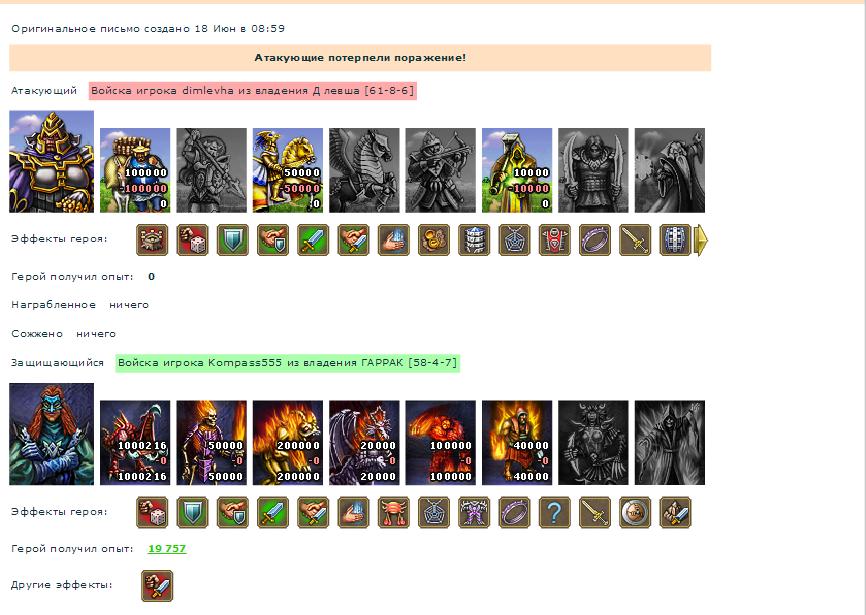Viewport: 866px width, 615px height.
Task: Select the defender's red dragon unit with 100216
Action: [x=135, y=443]
